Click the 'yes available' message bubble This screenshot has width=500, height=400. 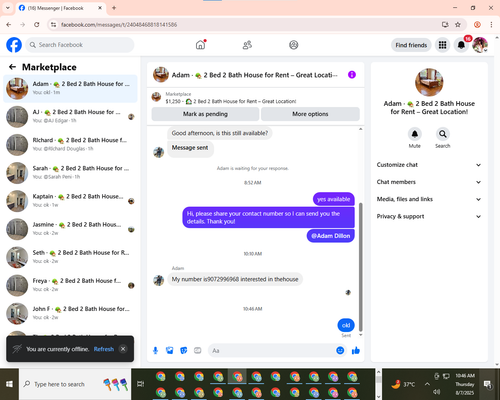click(334, 199)
